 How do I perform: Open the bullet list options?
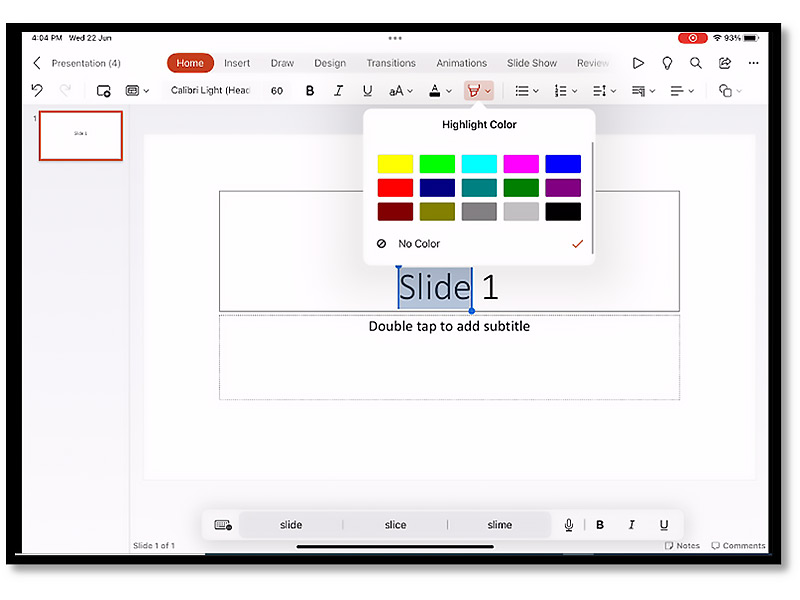[527, 91]
